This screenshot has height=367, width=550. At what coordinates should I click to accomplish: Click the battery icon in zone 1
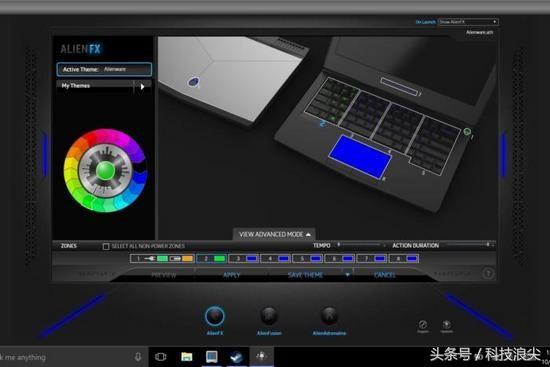pos(174,259)
